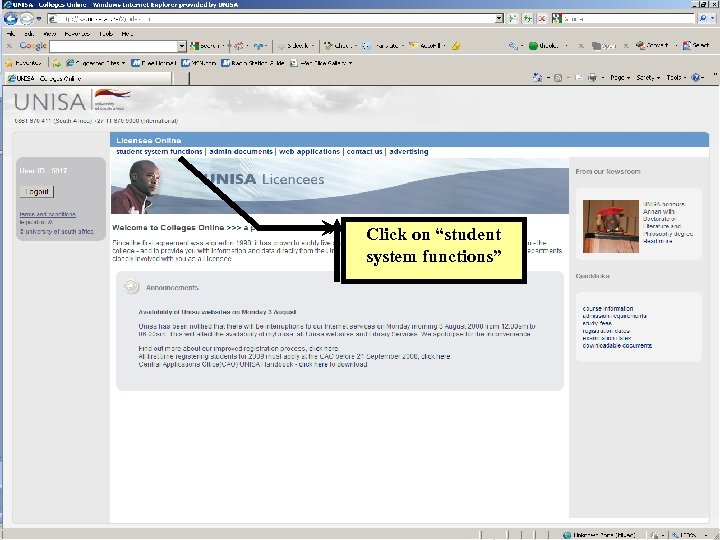Click inside the browser address bar
720x540 pixels.
[x=271, y=19]
